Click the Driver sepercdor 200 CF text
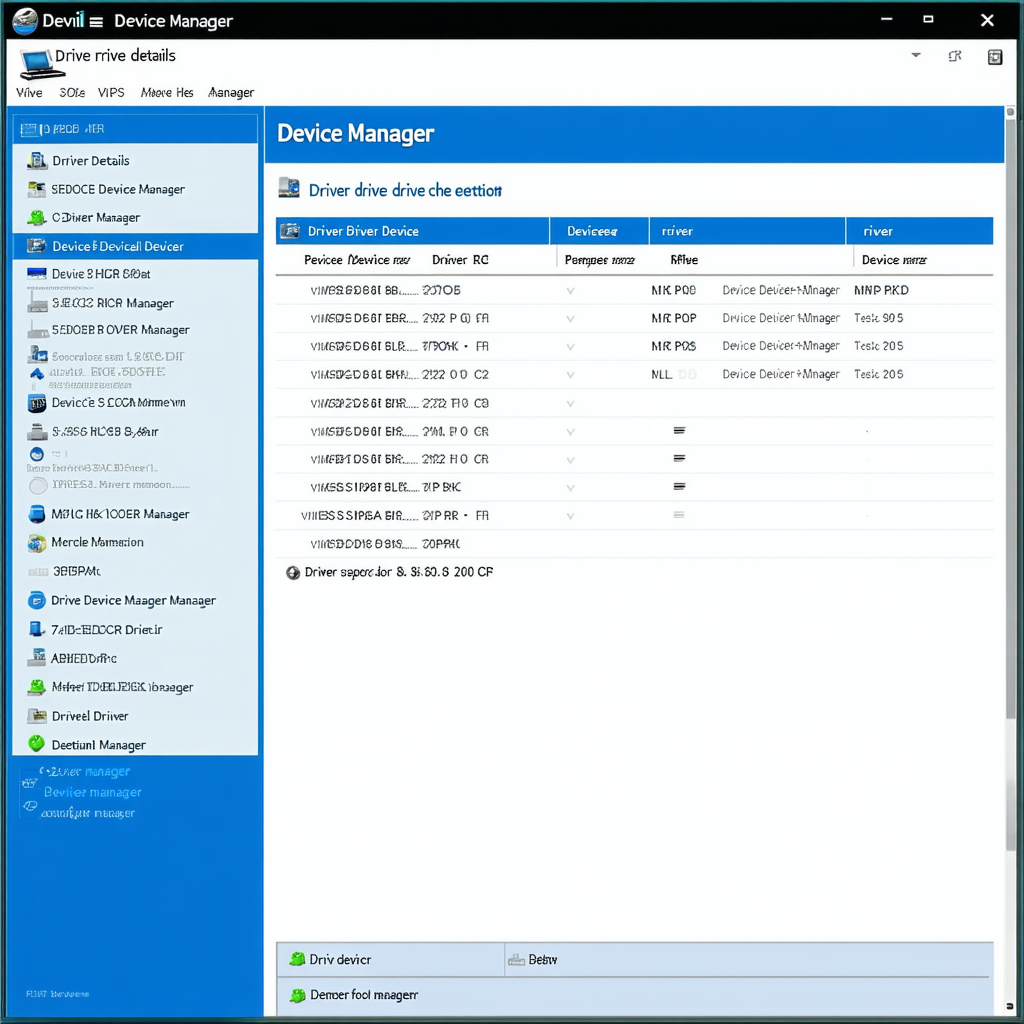The height and width of the screenshot is (1024, 1024). point(398,572)
